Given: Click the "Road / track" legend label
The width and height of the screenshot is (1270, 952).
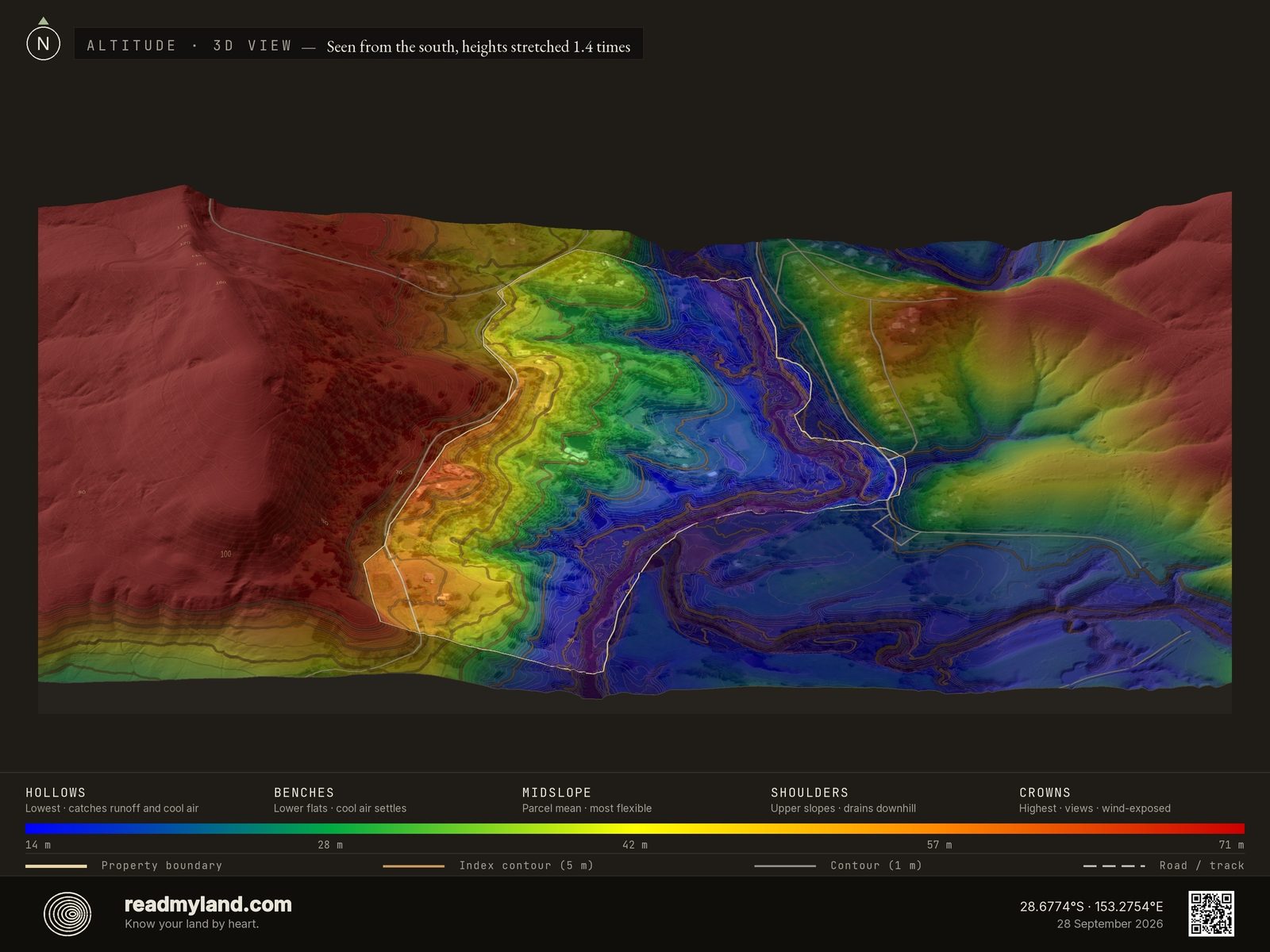Looking at the screenshot, I should (1202, 866).
